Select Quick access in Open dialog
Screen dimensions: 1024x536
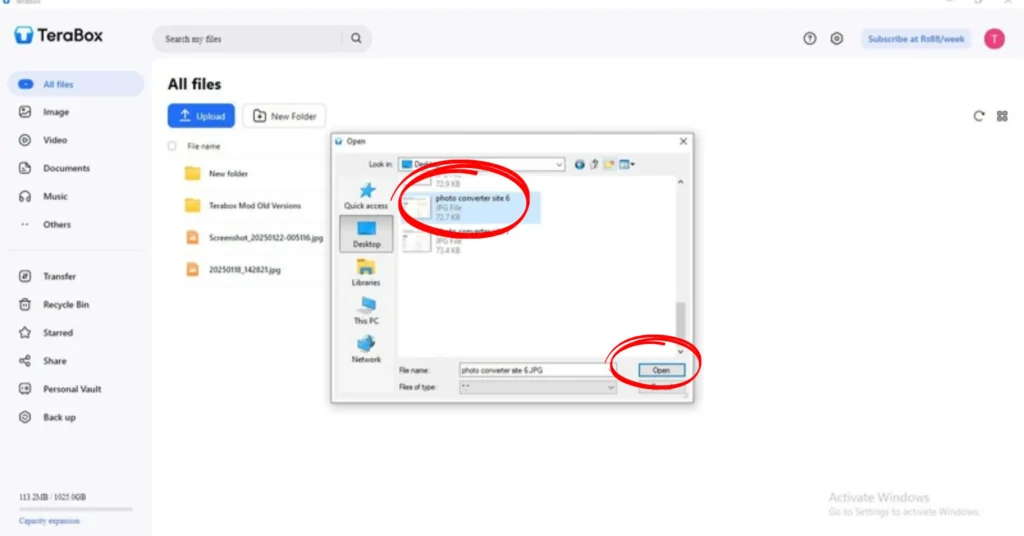(366, 196)
